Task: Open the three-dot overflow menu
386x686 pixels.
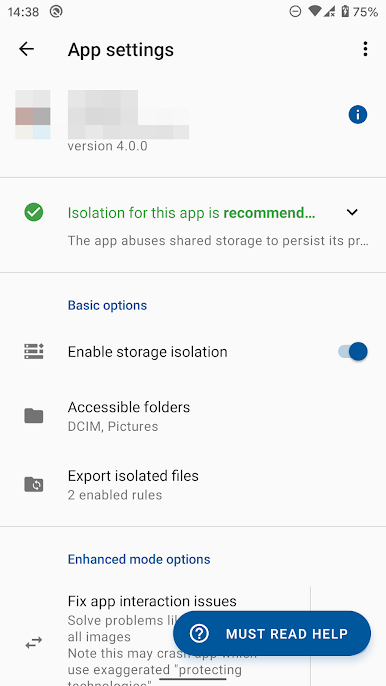Action: point(365,49)
